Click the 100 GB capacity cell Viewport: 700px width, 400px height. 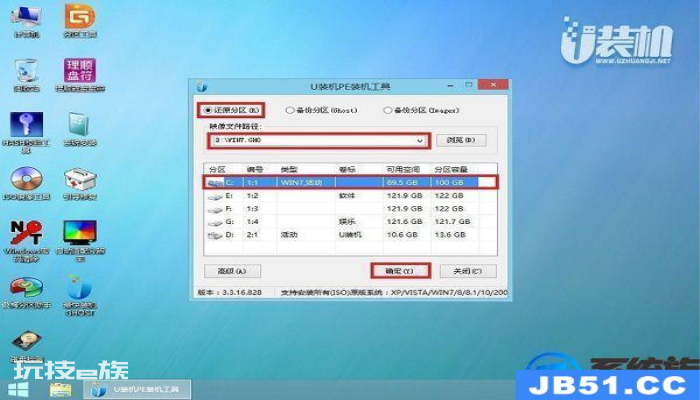[x=449, y=183]
